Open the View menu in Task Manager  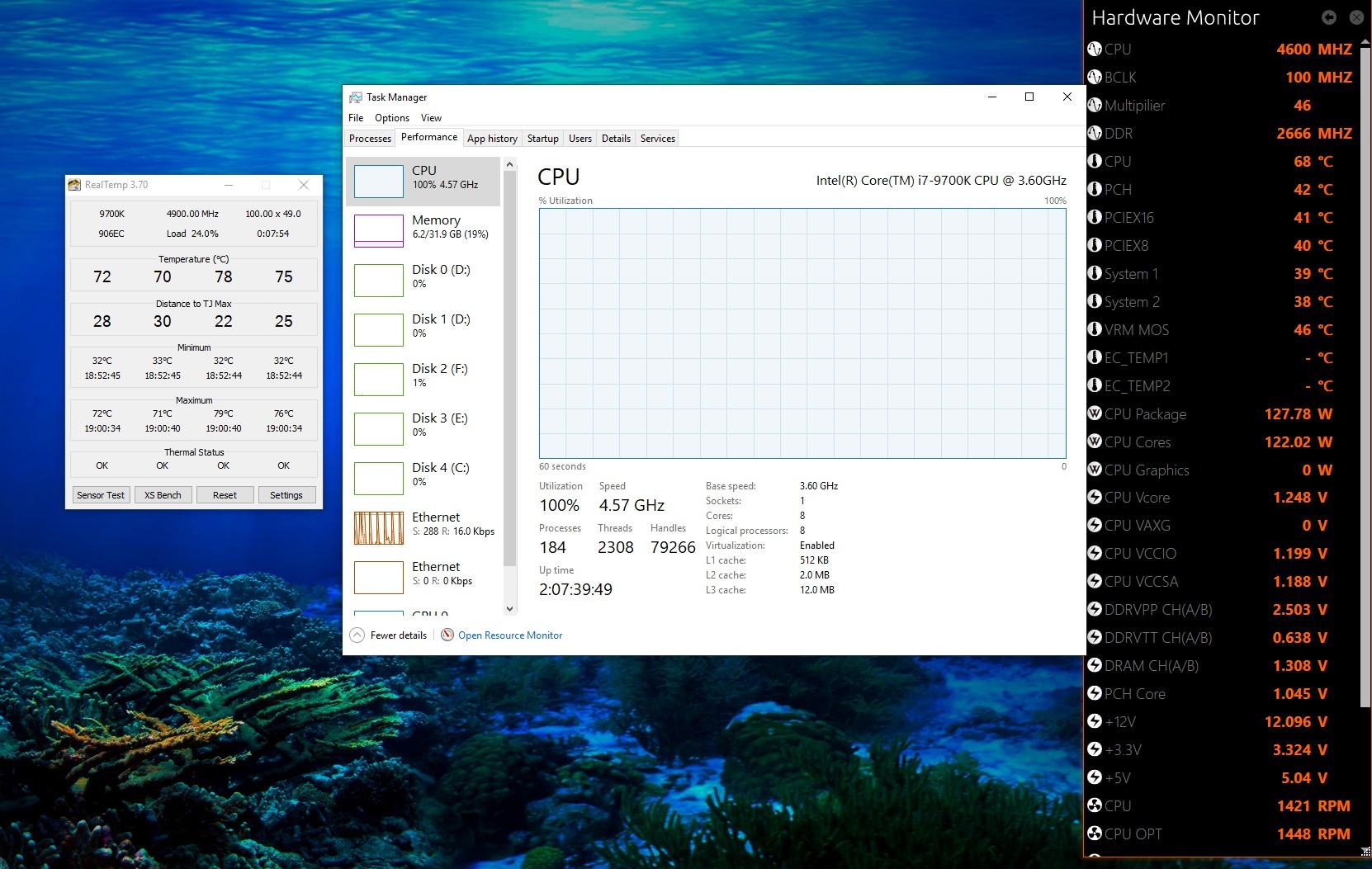431,118
